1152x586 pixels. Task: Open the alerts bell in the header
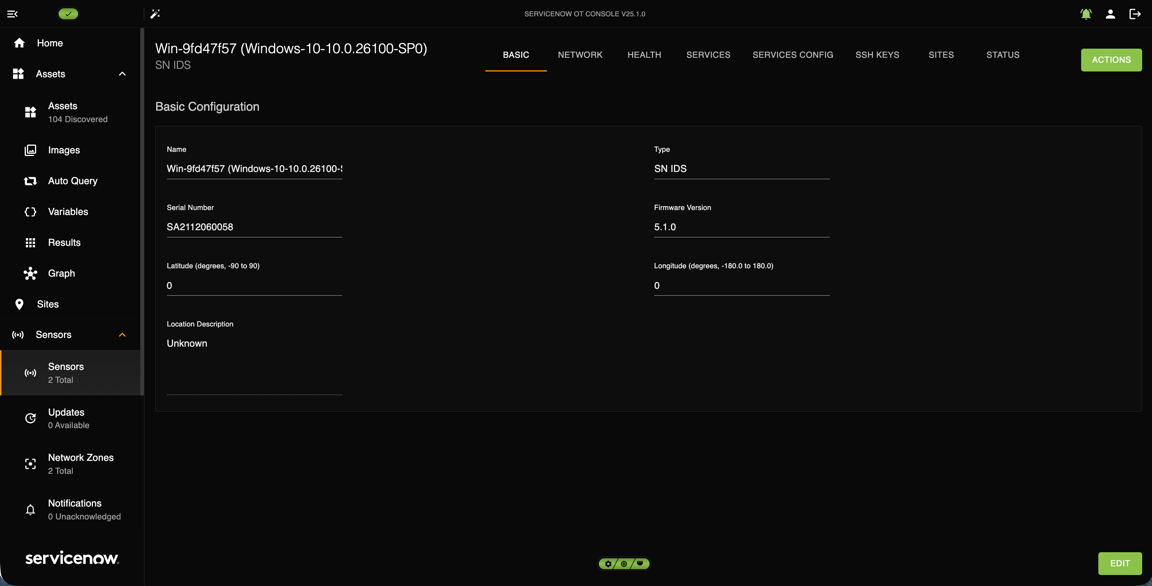(x=1086, y=14)
